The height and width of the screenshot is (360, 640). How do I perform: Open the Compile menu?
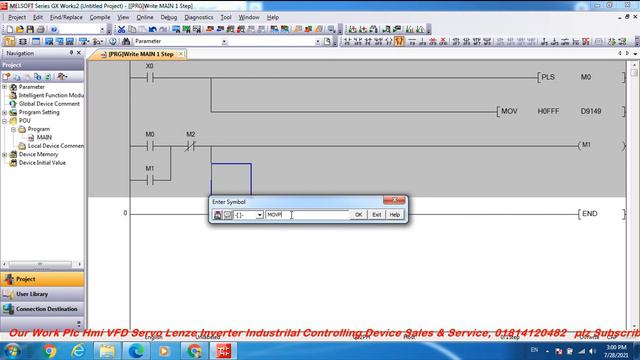[100, 18]
